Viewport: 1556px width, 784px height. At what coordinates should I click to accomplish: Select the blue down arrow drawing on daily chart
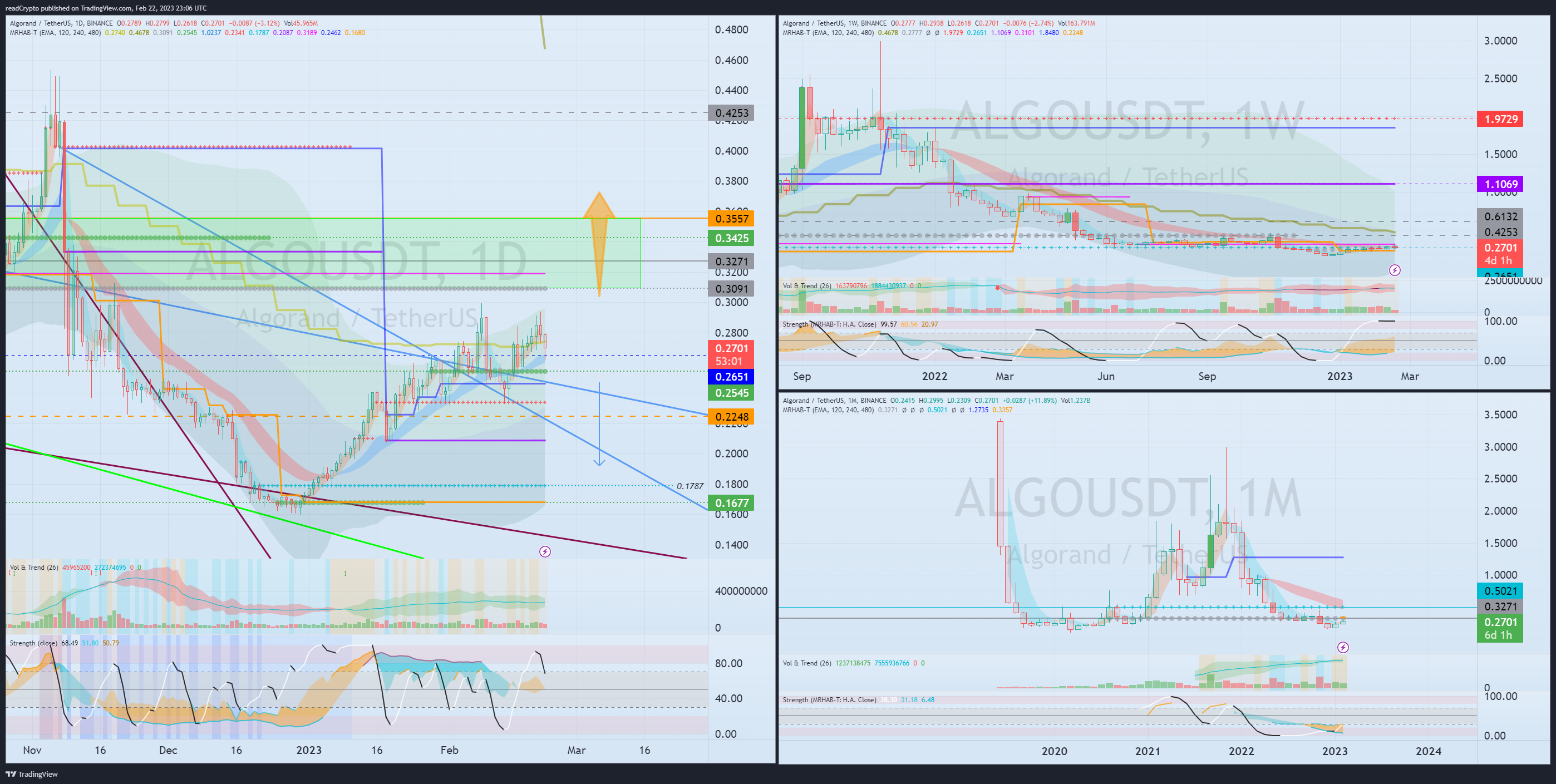(x=599, y=424)
